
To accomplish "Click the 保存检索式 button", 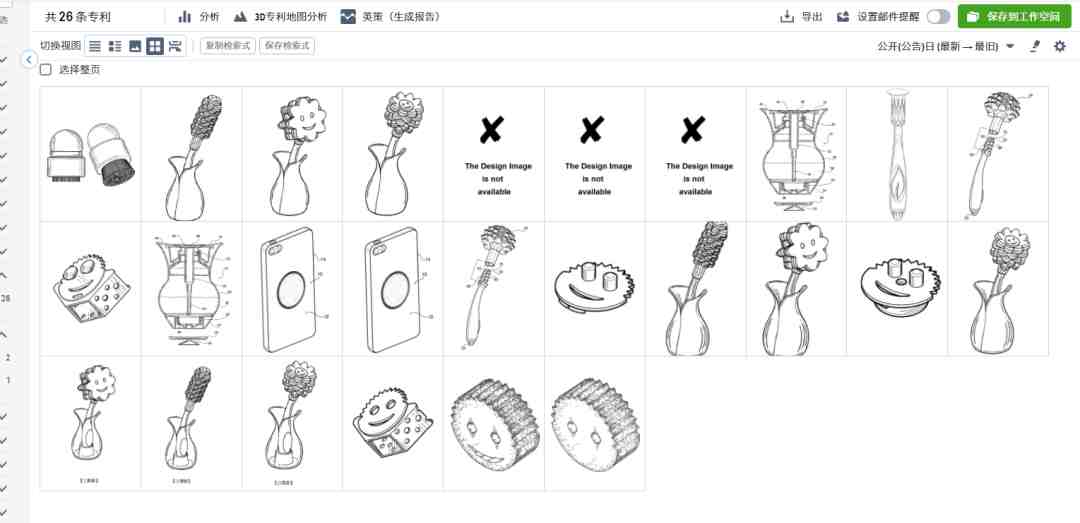I will tap(287, 46).
